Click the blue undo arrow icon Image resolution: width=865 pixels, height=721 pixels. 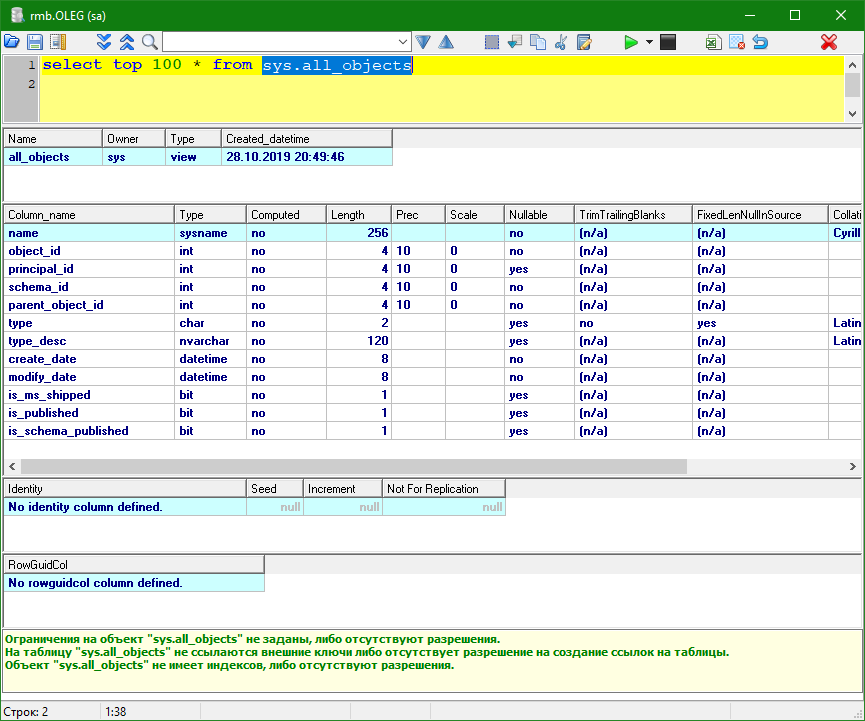760,42
